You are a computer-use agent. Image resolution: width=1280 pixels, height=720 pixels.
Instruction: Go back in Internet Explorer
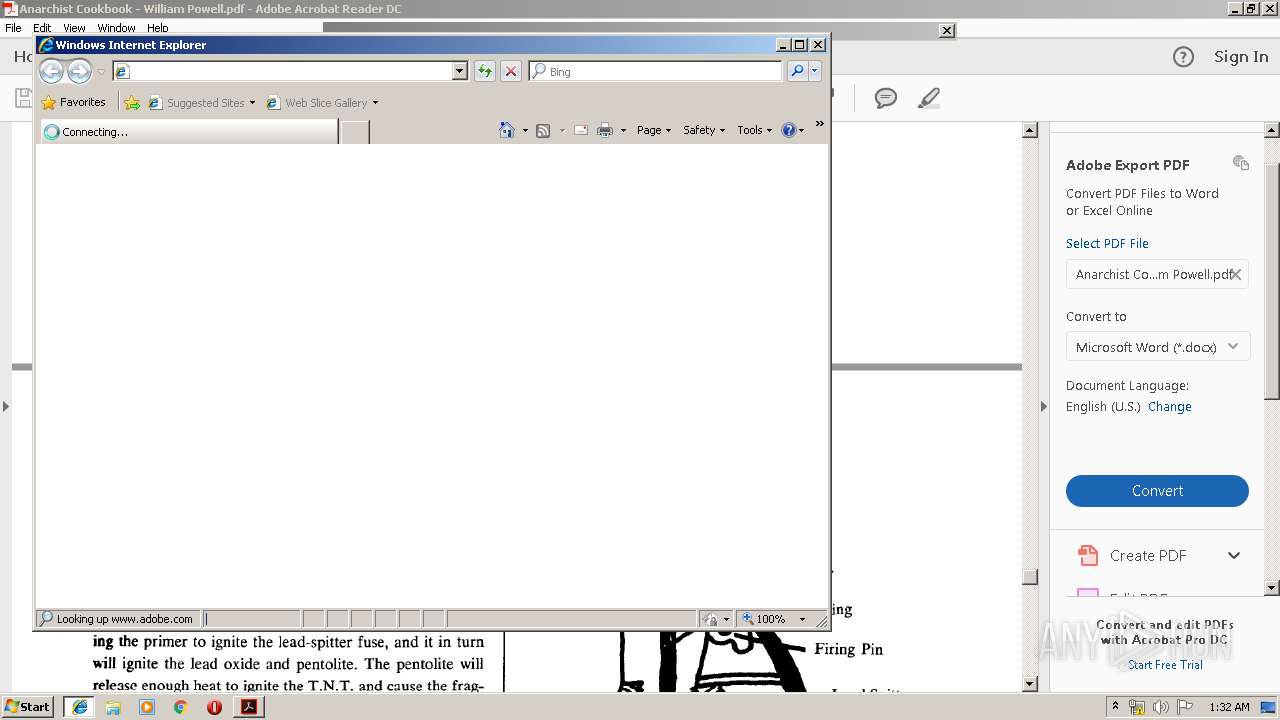click(51, 71)
